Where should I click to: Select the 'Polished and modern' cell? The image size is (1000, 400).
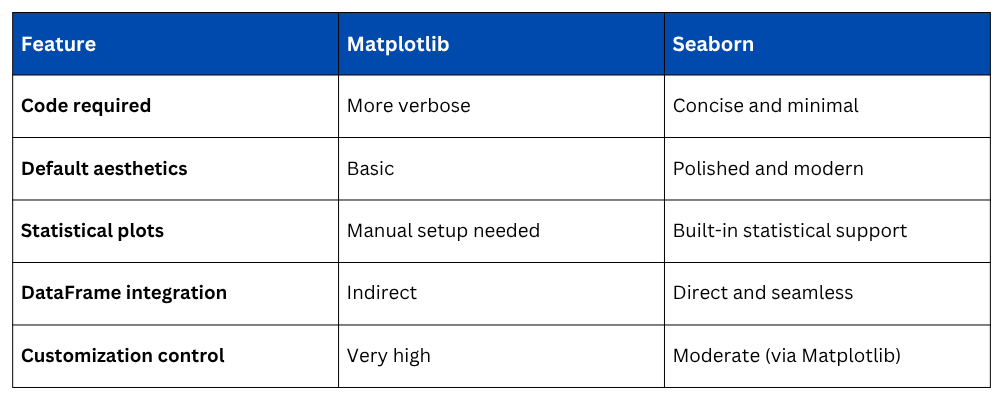768,168
